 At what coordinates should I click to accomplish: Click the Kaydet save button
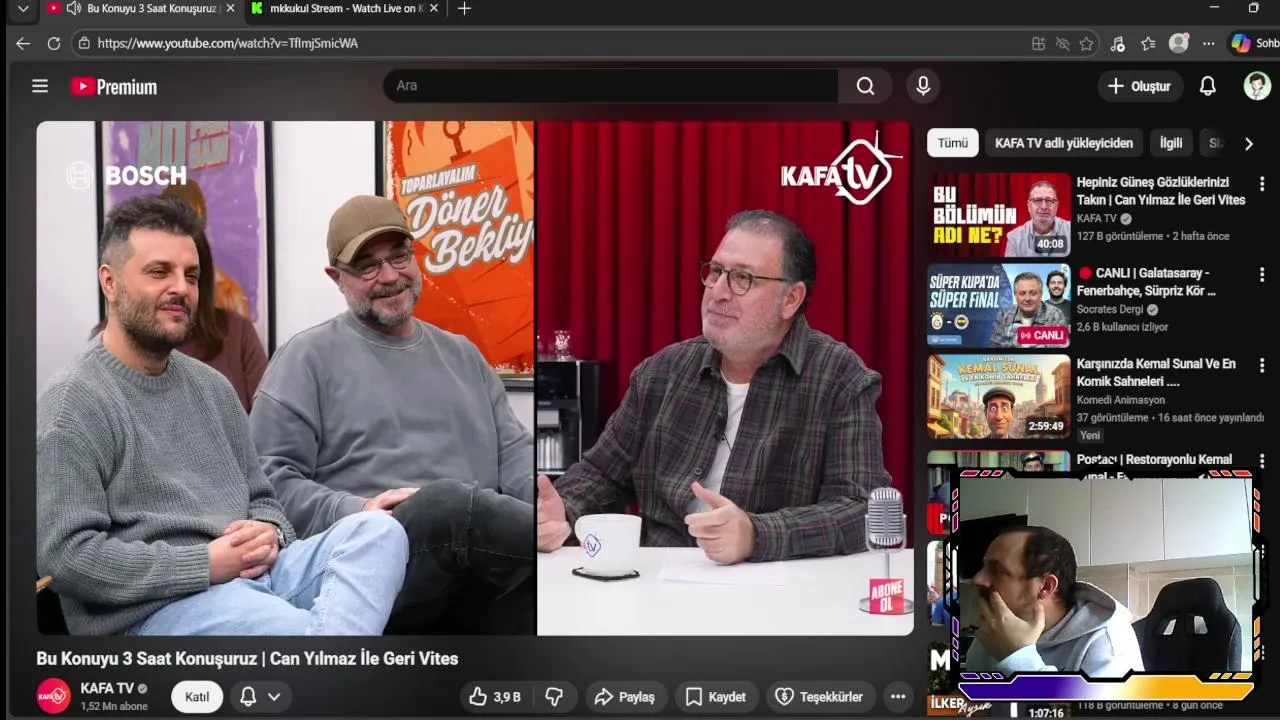pos(716,697)
